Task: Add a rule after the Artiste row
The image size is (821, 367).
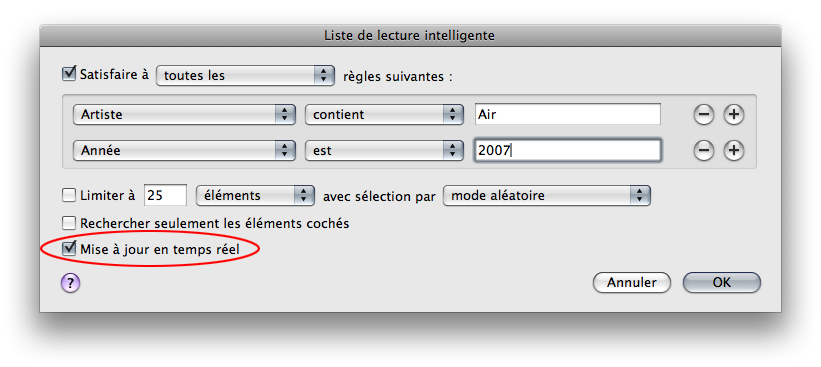Action: 734,115
